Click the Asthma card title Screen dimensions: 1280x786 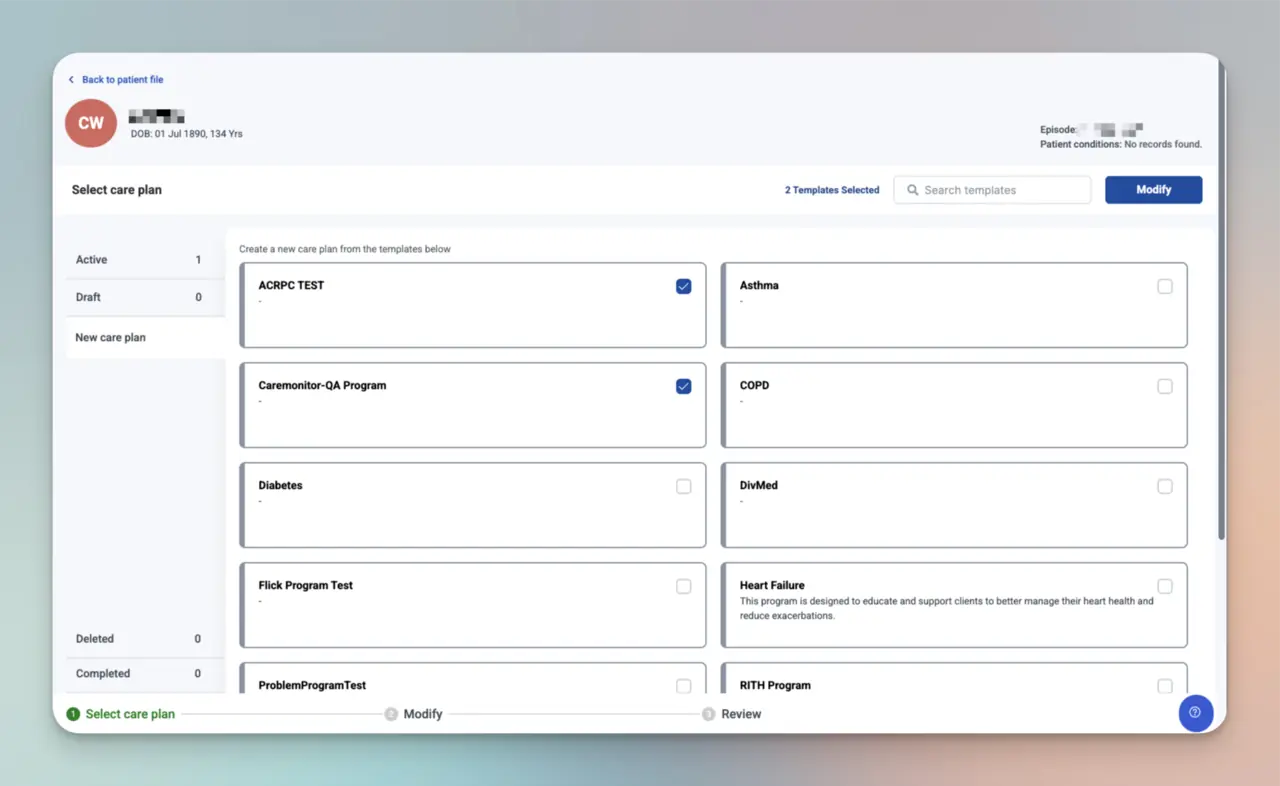[759, 285]
